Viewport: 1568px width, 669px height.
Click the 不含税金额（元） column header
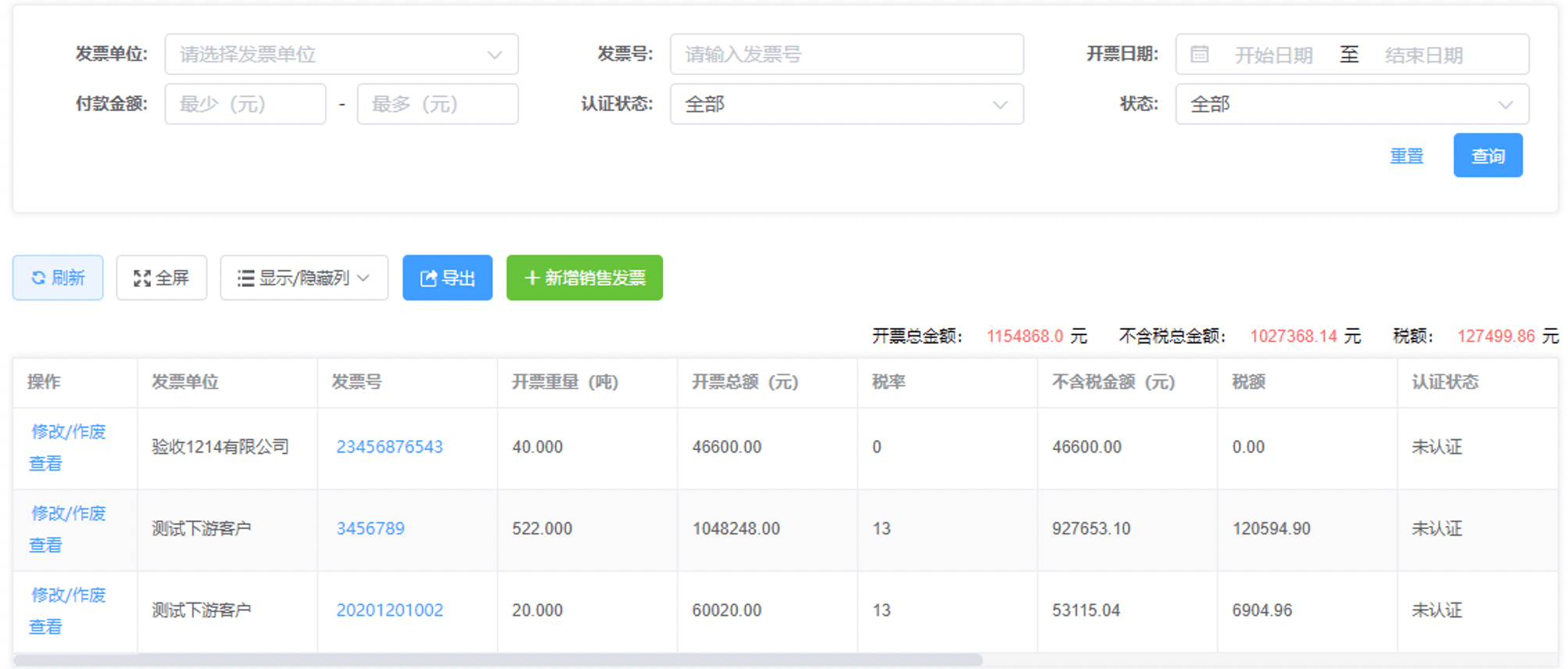pyautogui.click(x=1127, y=382)
